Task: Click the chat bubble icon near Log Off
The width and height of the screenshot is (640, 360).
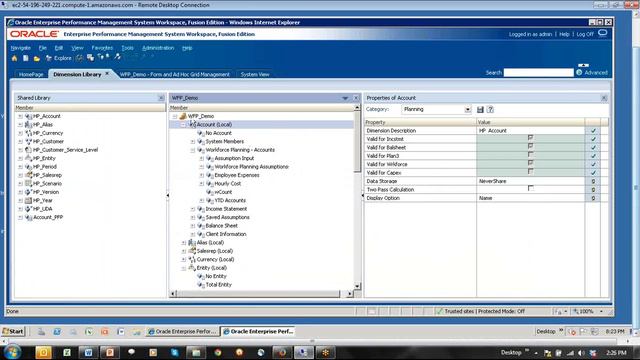Action: click(x=602, y=34)
